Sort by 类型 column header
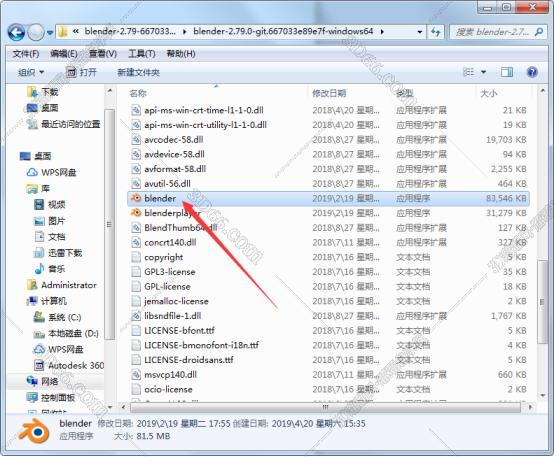 [405, 94]
